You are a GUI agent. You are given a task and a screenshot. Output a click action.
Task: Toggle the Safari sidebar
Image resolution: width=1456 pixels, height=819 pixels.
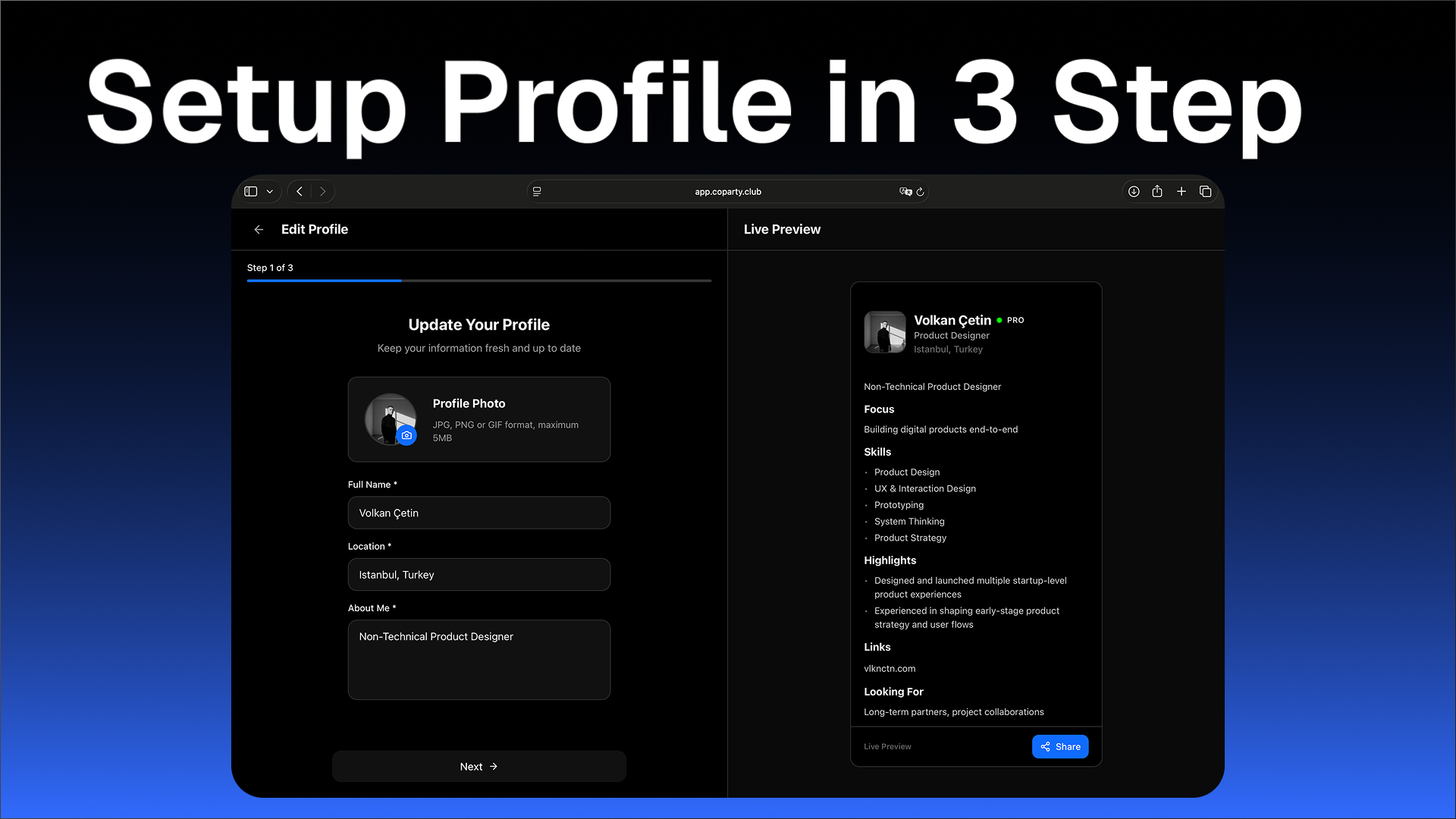point(250,191)
